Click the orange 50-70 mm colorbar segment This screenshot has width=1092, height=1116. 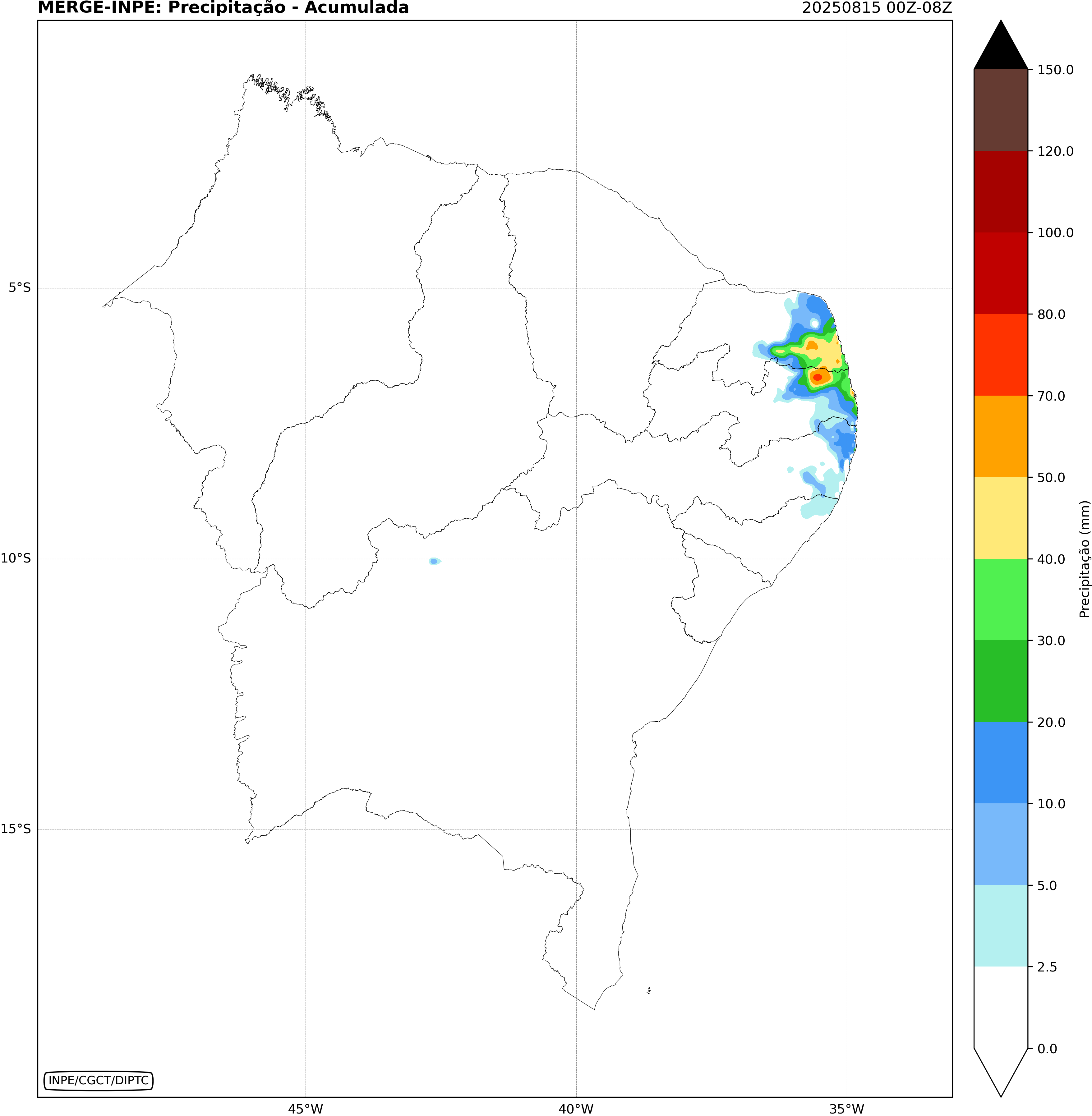pyautogui.click(x=1000, y=436)
